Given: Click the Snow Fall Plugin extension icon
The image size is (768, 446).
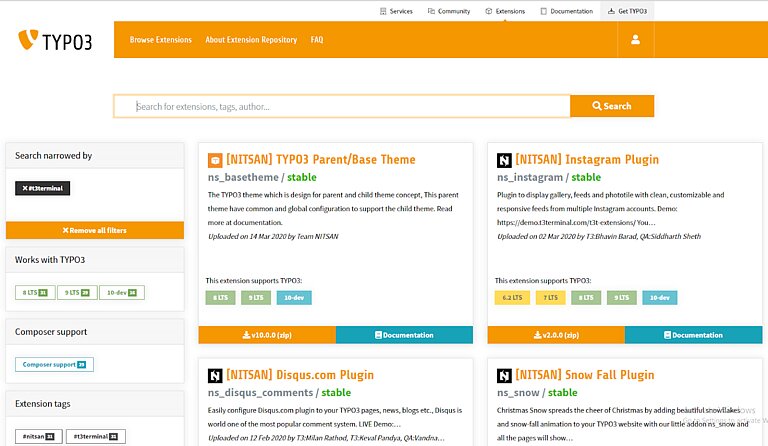Looking at the screenshot, I should click(505, 376).
